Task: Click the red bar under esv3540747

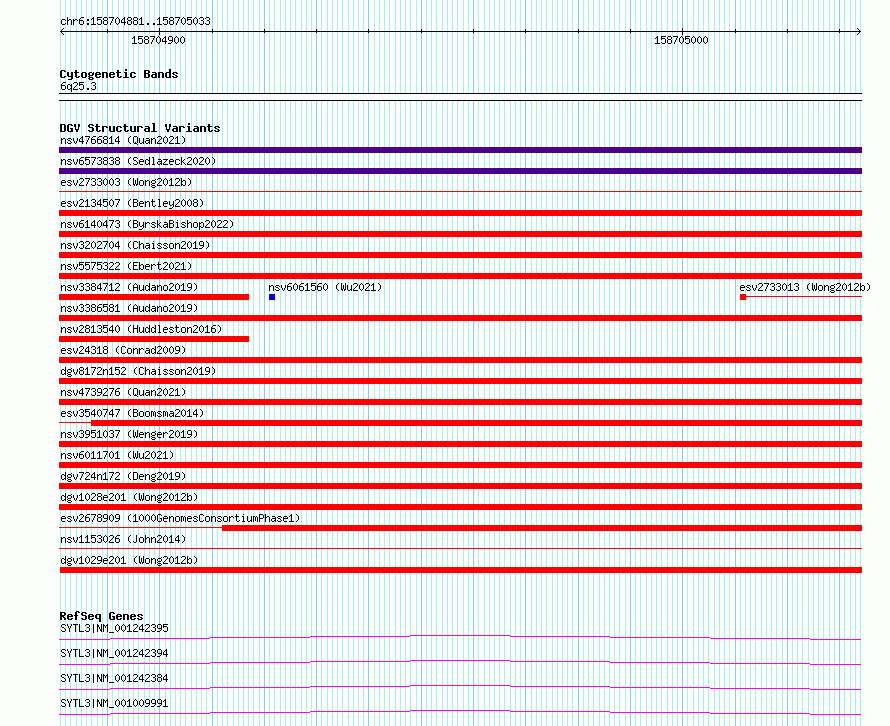Action: (476, 423)
